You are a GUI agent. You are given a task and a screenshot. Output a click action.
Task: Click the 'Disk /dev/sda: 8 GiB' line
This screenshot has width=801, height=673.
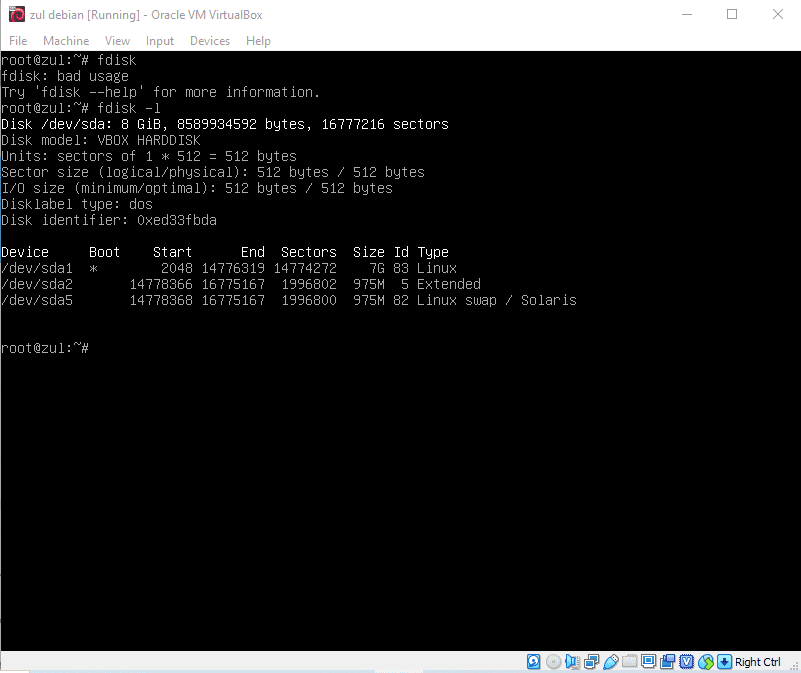(225, 124)
